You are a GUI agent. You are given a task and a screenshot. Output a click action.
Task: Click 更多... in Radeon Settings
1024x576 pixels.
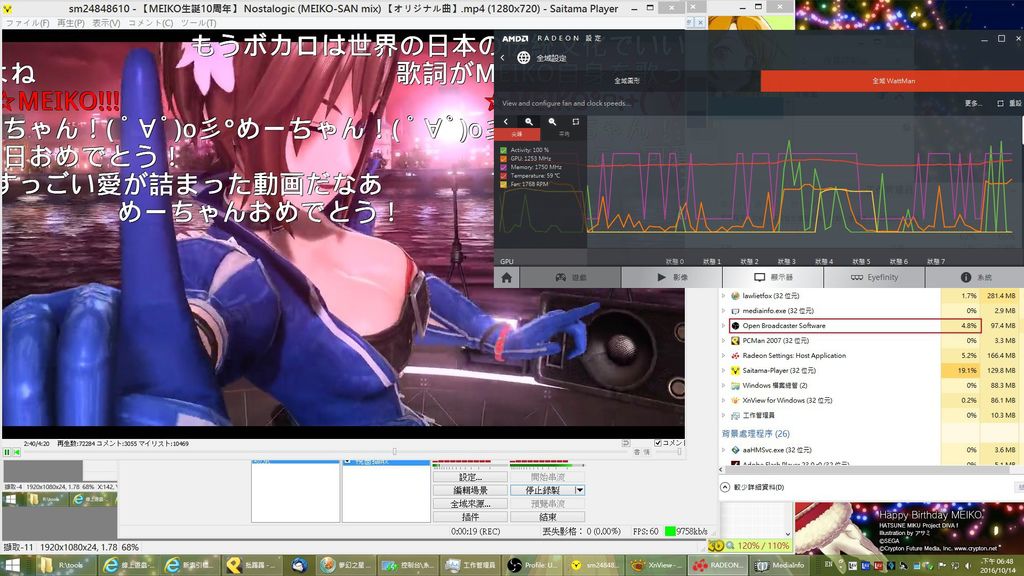(x=973, y=103)
